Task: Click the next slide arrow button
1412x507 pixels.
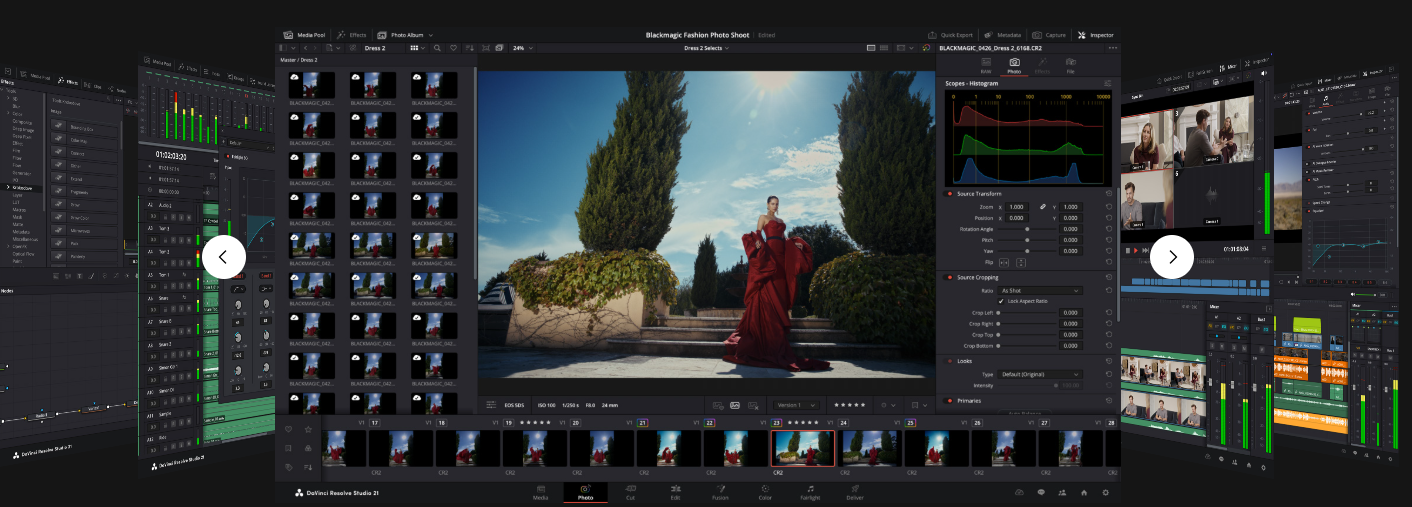Action: tap(1172, 257)
